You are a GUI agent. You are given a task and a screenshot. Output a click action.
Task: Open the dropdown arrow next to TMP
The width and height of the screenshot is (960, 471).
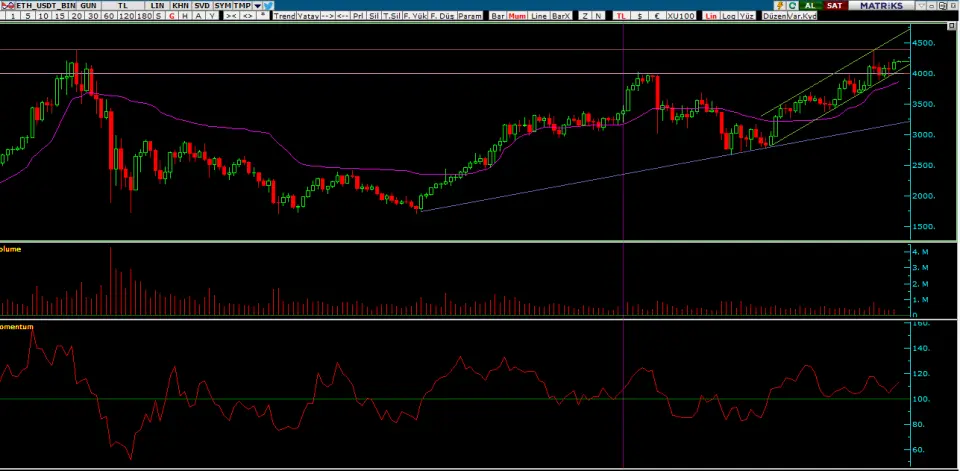tap(256, 5)
